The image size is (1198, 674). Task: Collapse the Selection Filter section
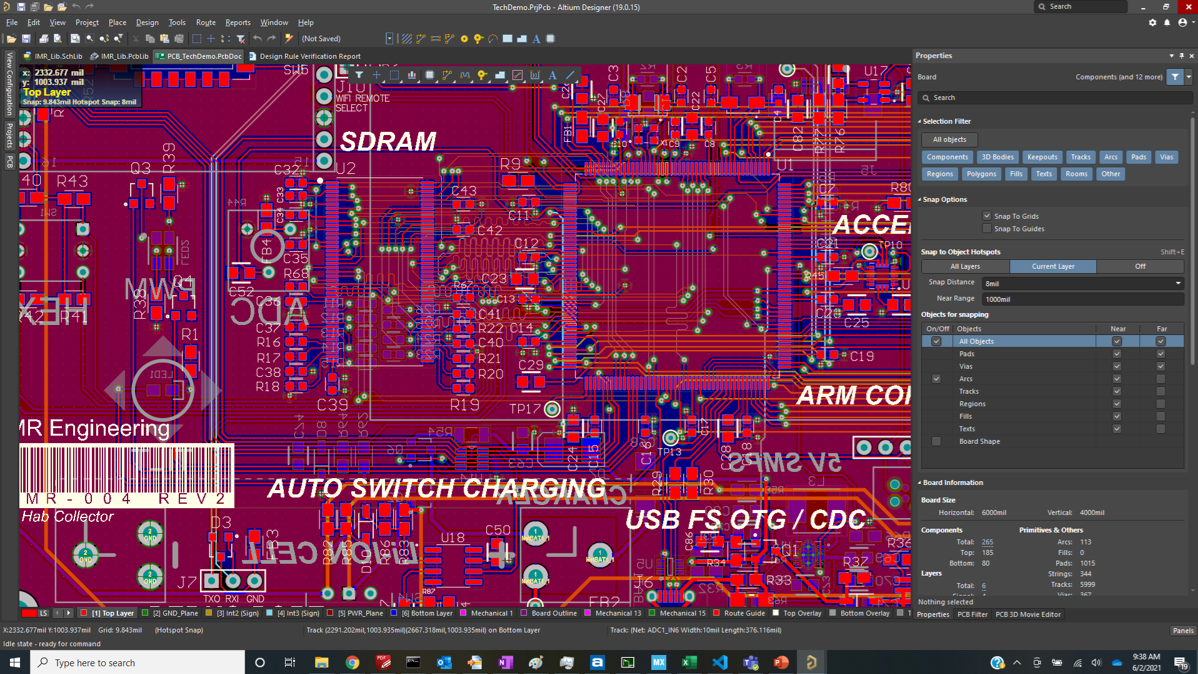pos(920,121)
